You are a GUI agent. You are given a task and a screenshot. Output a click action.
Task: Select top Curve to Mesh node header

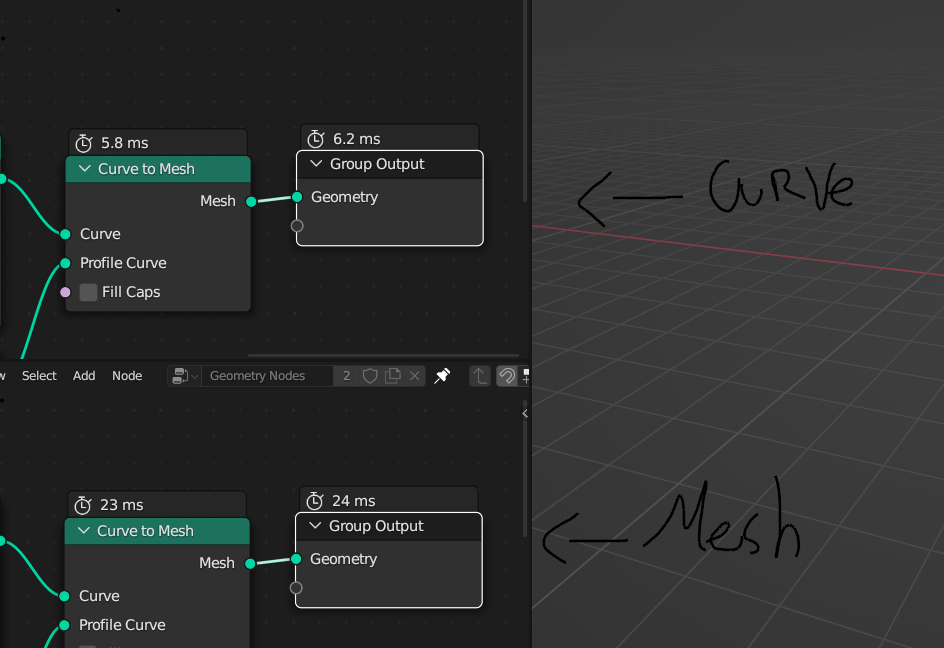click(x=158, y=169)
